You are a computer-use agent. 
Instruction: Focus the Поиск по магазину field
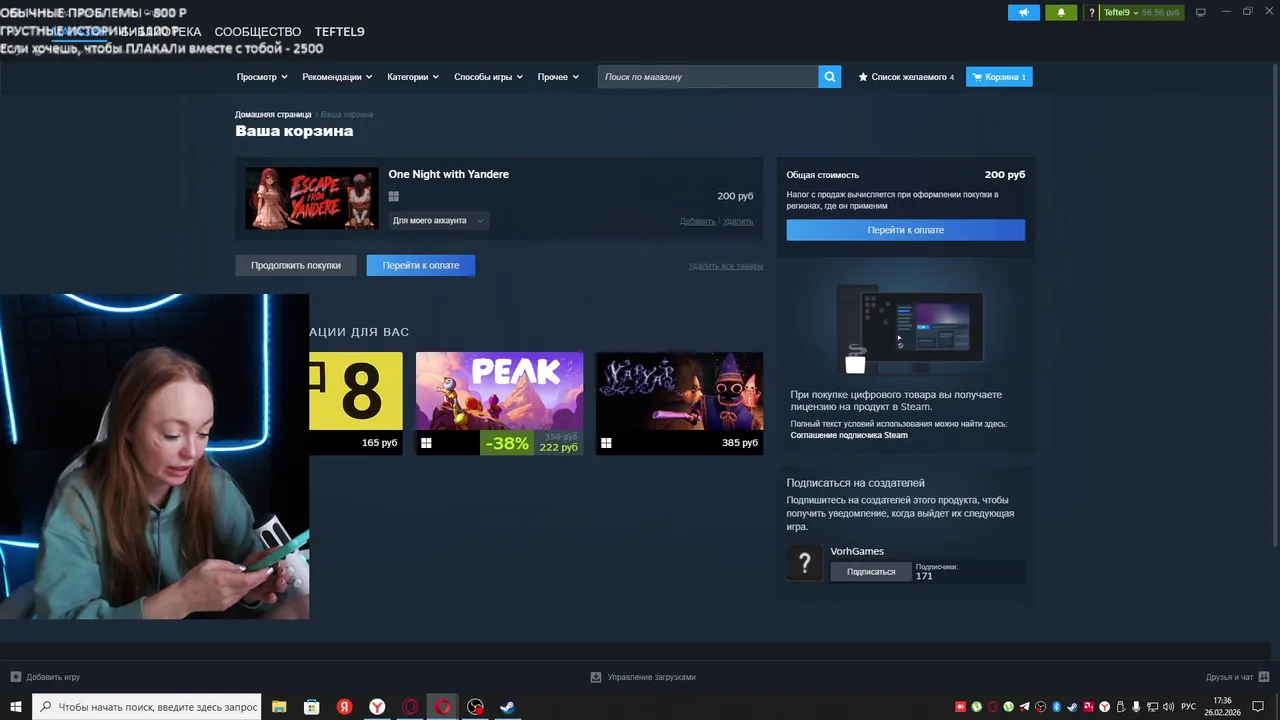(x=708, y=77)
